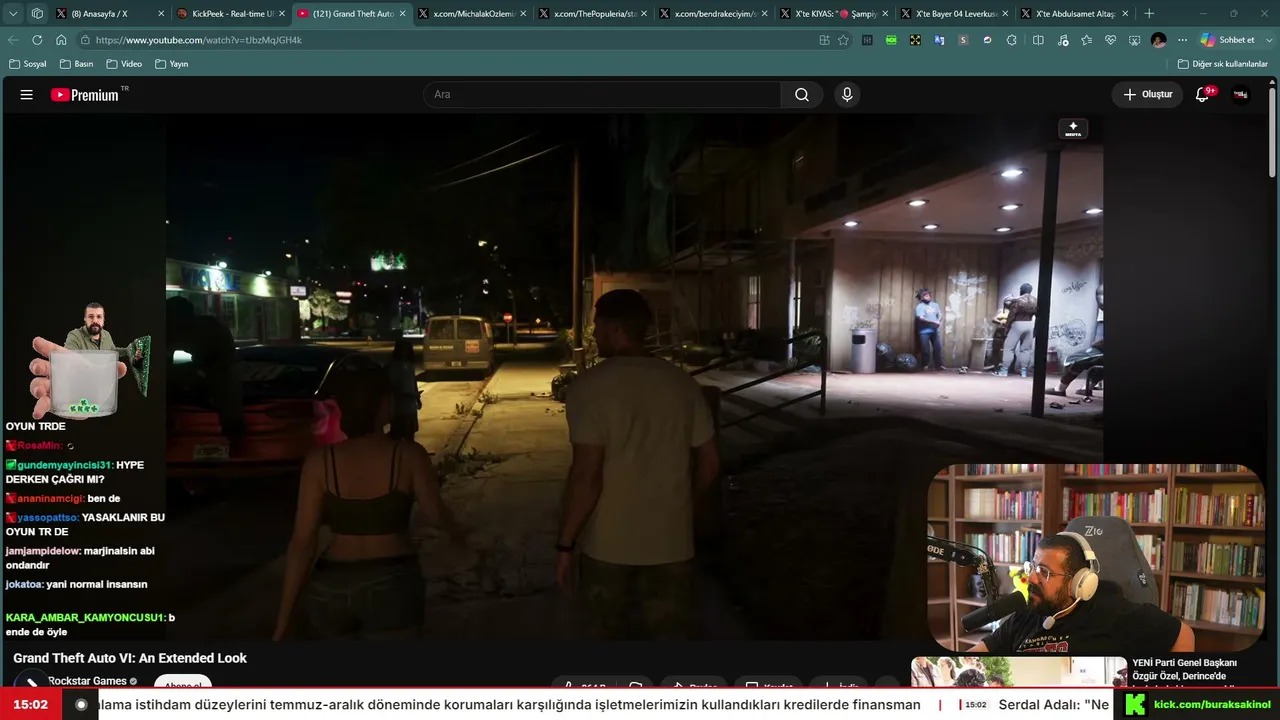Switch to X'te Abdulsamet Altaş tab
Viewport: 1280px width, 720px height.
pos(1074,14)
